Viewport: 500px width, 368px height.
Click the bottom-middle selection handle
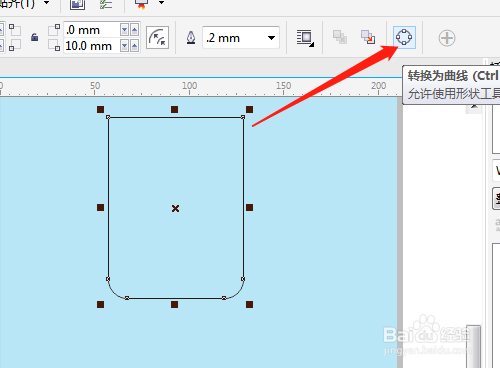(x=174, y=304)
